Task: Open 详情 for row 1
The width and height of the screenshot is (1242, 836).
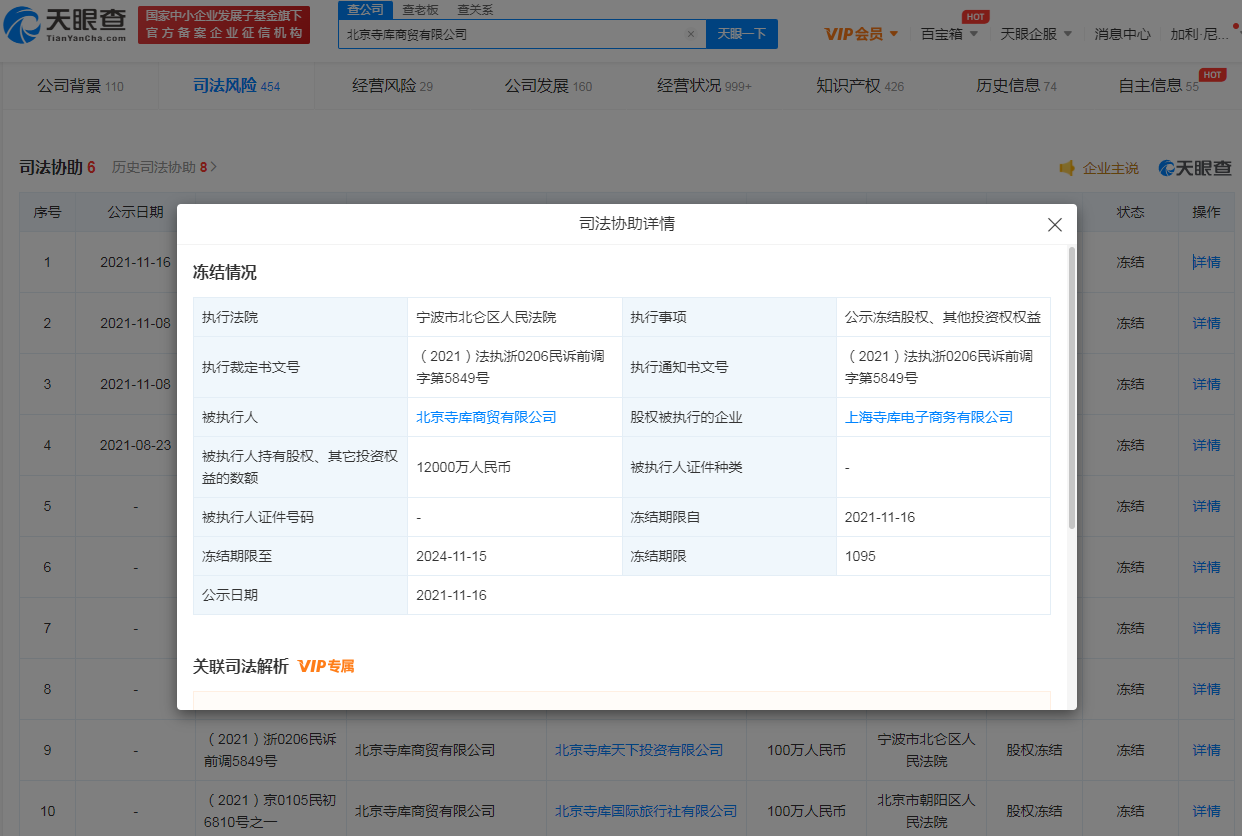Action: [1206, 262]
